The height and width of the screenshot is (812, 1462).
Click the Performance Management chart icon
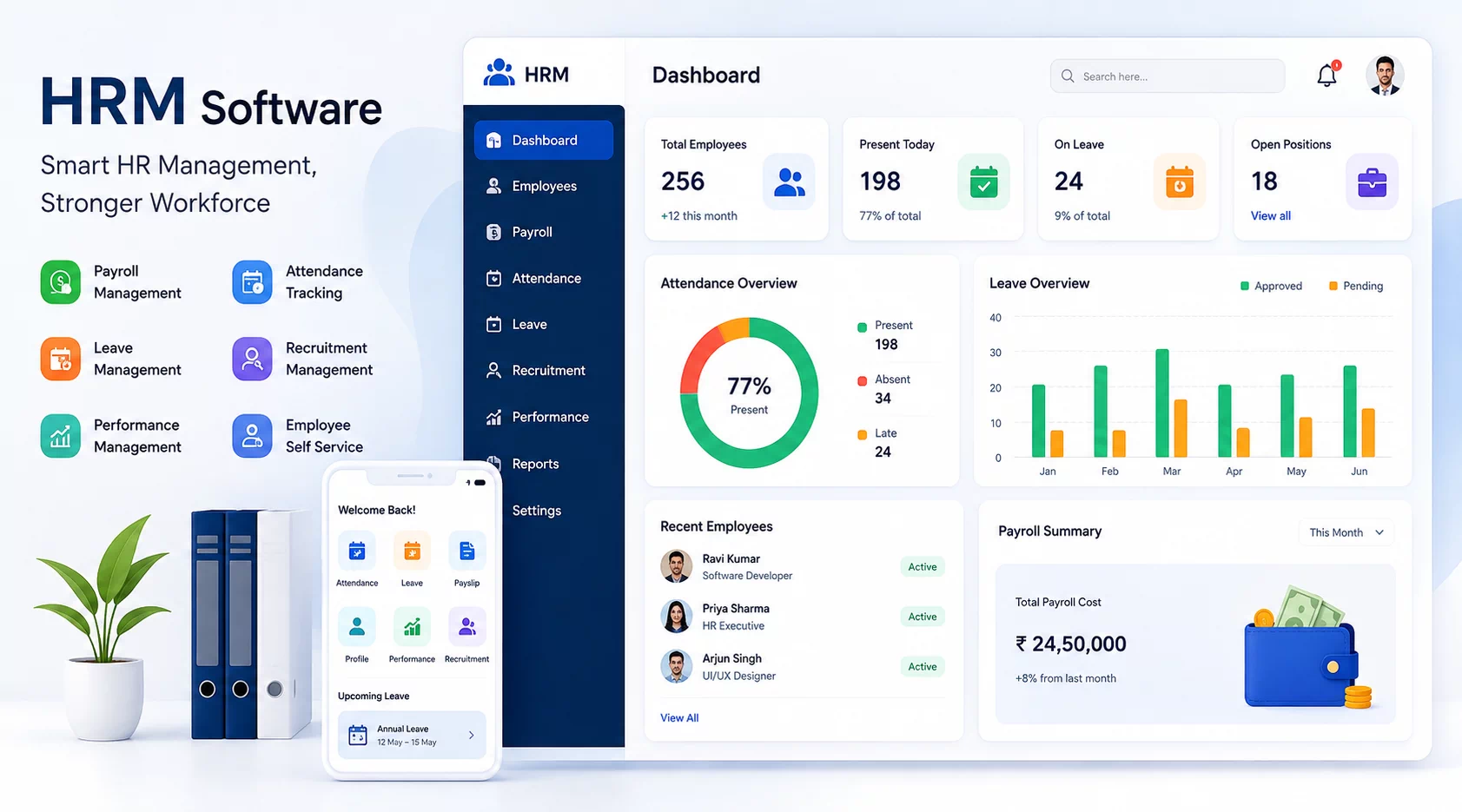(61, 436)
